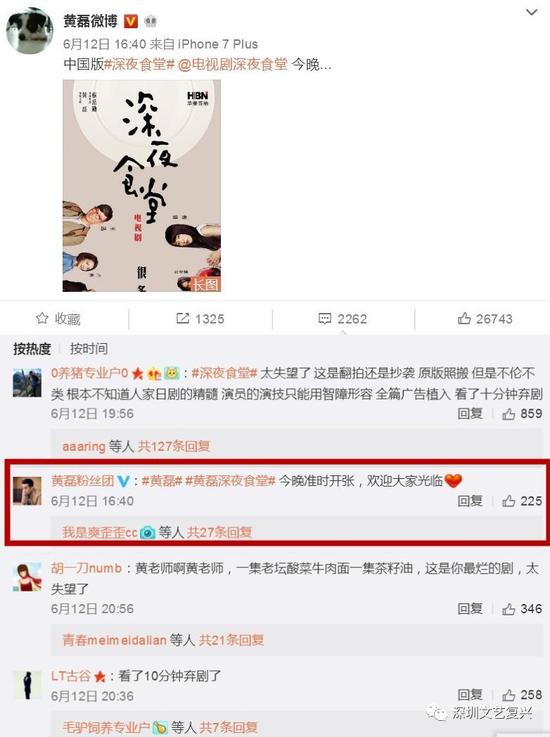Expand aaaring 共127条回复 replies

pyautogui.click(x=136, y=446)
